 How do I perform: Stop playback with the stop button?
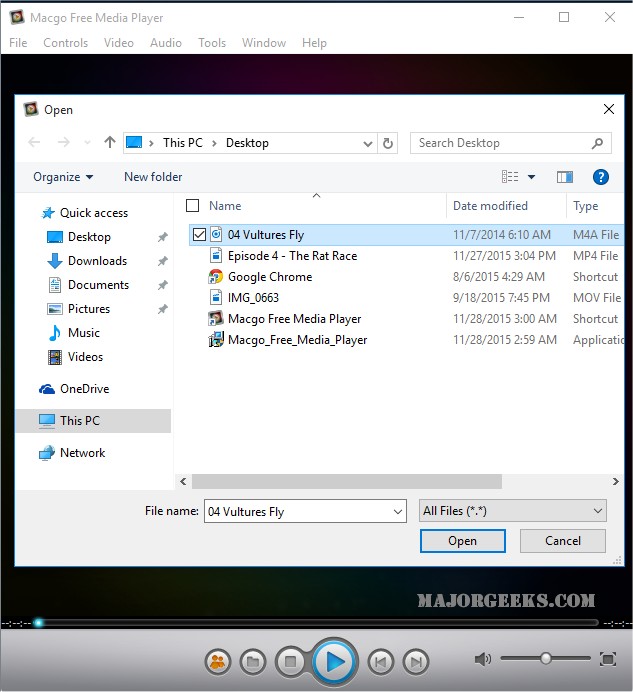pos(290,662)
